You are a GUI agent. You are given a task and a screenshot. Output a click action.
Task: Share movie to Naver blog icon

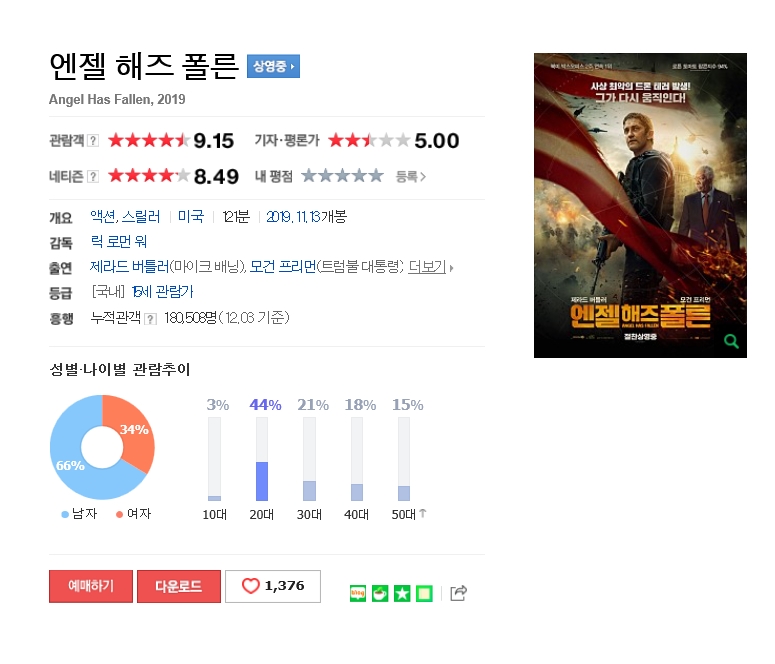pyautogui.click(x=357, y=593)
